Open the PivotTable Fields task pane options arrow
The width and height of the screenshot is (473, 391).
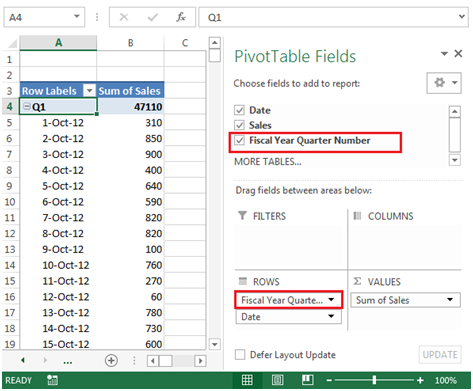pyautogui.click(x=444, y=54)
